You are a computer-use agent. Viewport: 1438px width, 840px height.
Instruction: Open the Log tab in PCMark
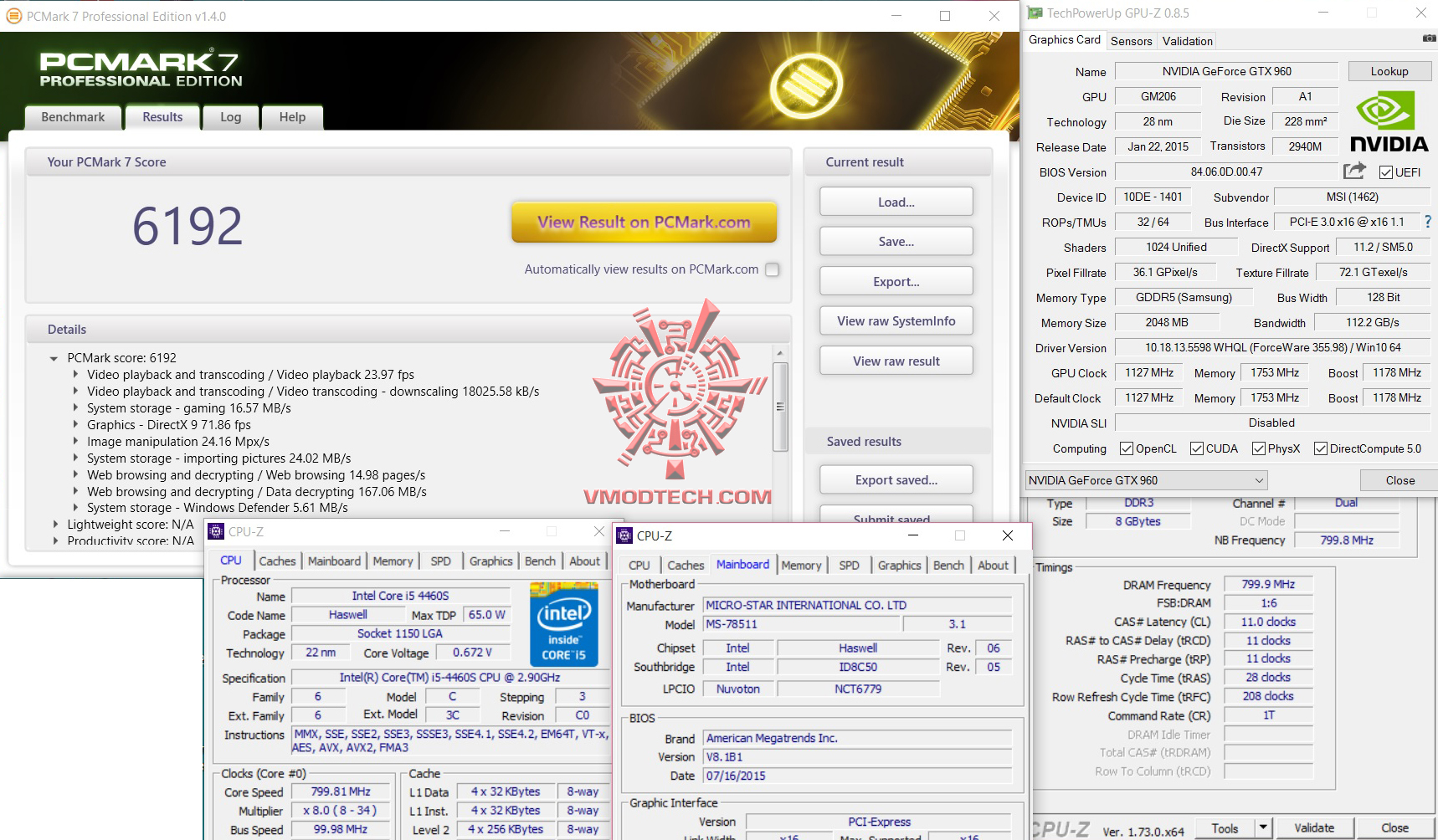pyautogui.click(x=231, y=117)
